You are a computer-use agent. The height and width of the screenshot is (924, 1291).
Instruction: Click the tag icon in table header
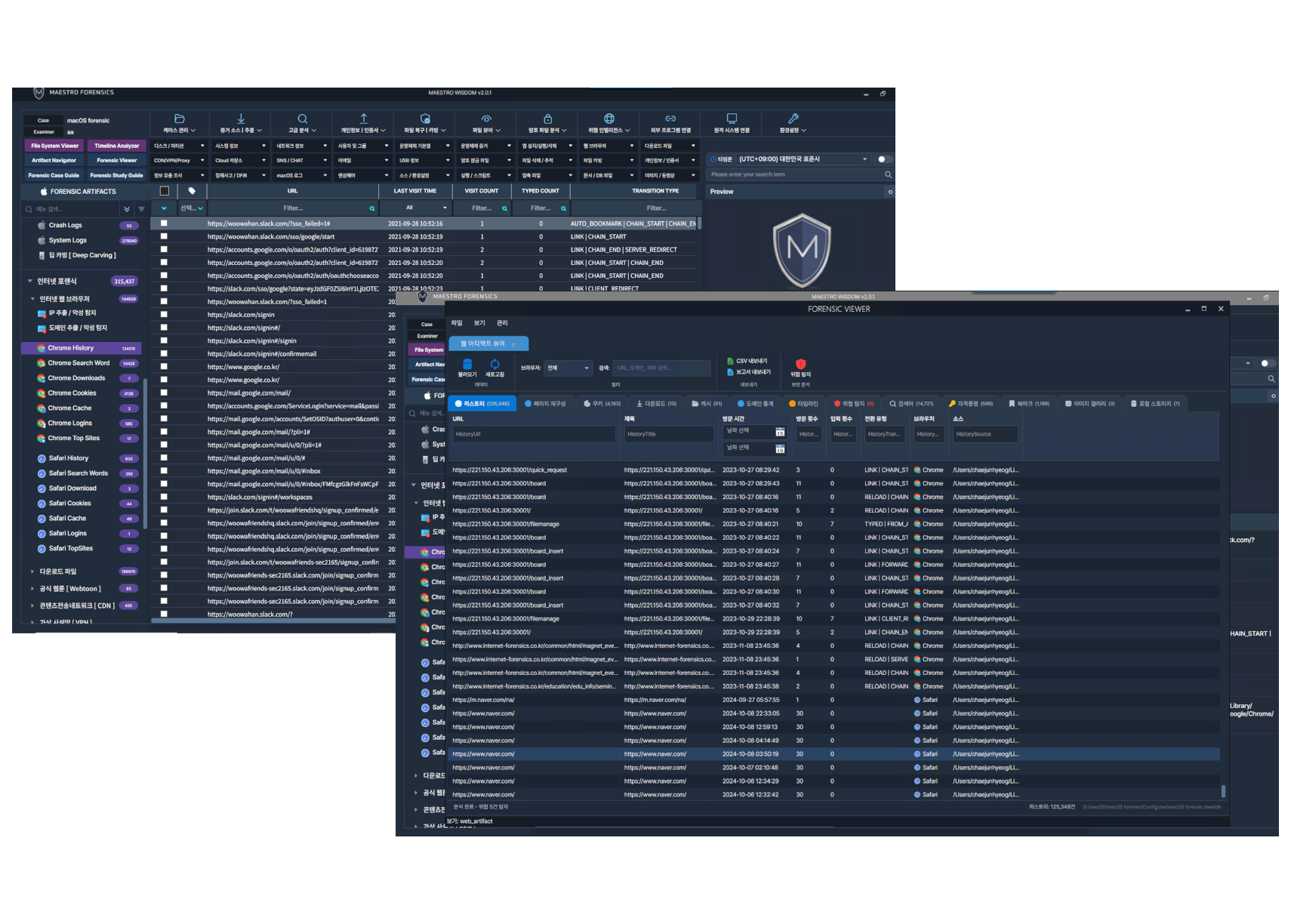192,191
